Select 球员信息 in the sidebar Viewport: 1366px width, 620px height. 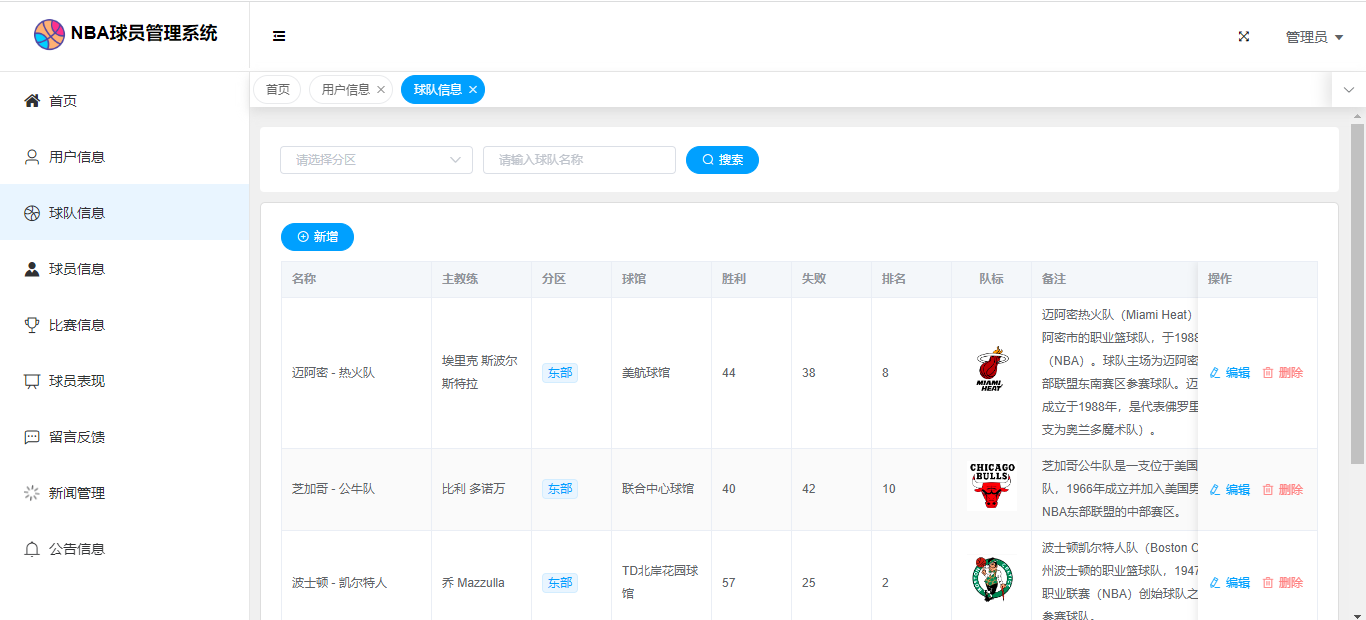(77, 269)
